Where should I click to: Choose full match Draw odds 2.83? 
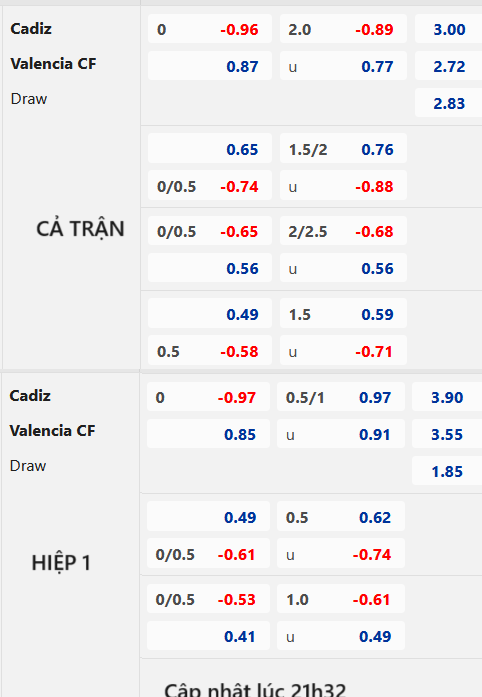click(x=449, y=103)
